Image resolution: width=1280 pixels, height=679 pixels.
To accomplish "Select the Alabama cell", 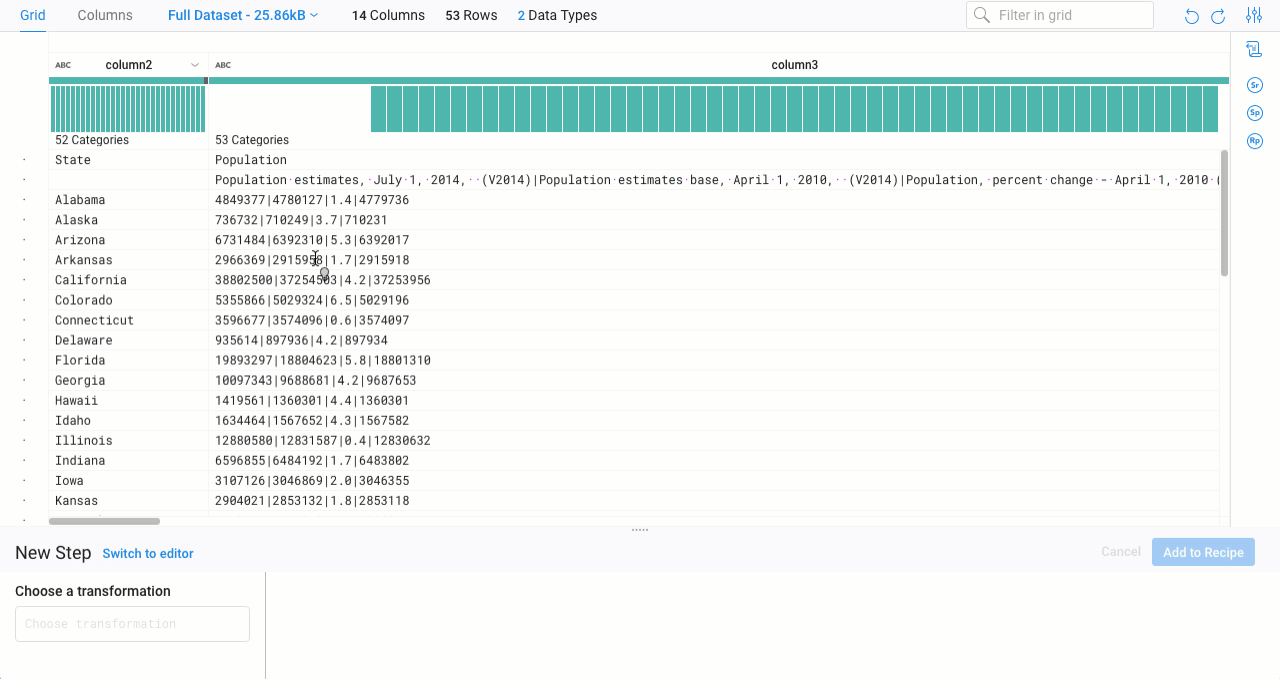I will tap(128, 200).
